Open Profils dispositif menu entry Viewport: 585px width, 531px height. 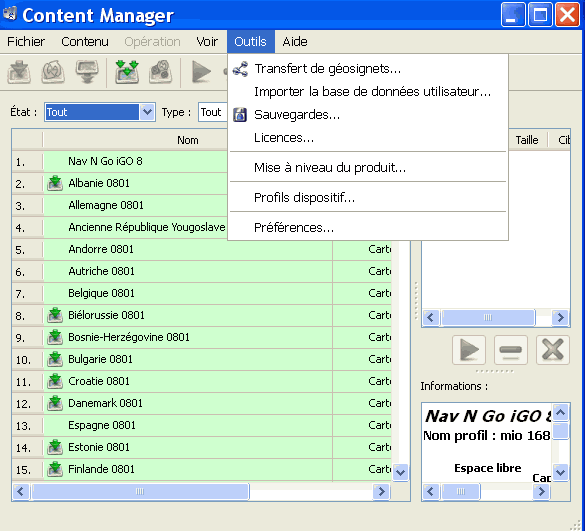pyautogui.click(x=368, y=197)
